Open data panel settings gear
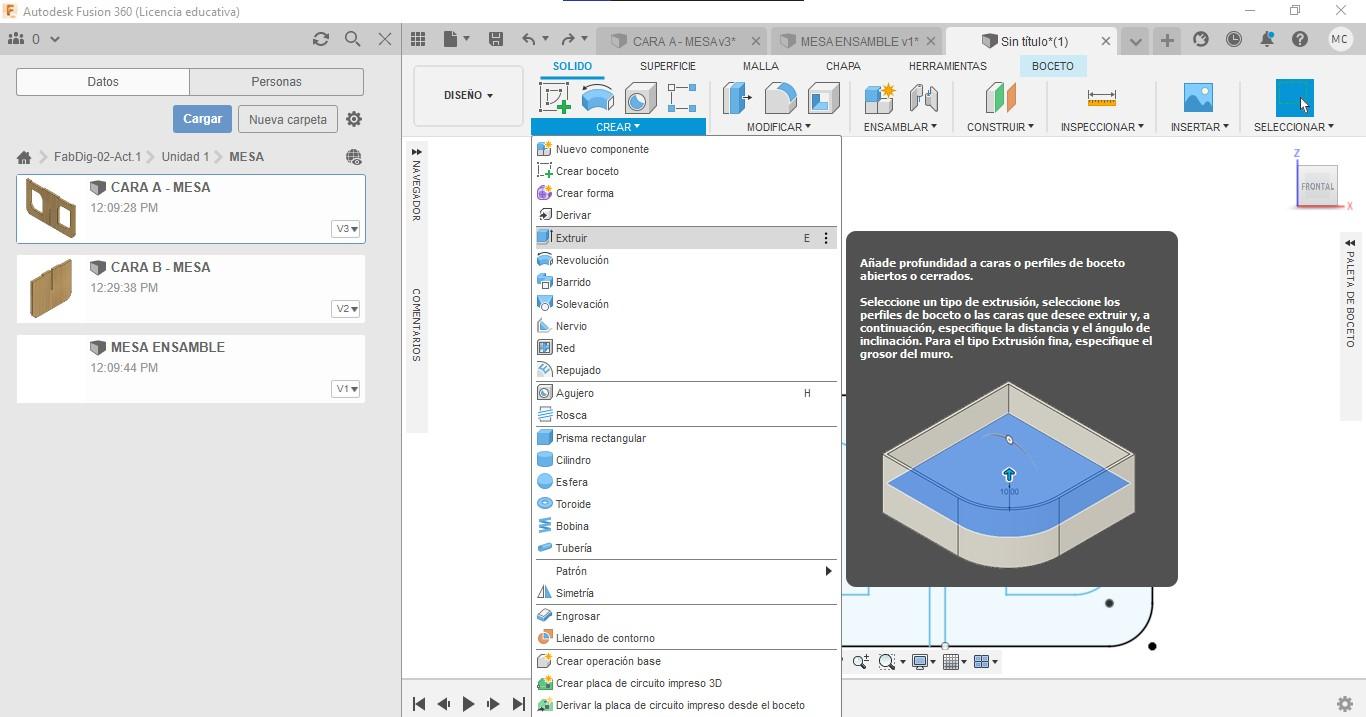Viewport: 1366px width, 717px height. pyautogui.click(x=354, y=119)
